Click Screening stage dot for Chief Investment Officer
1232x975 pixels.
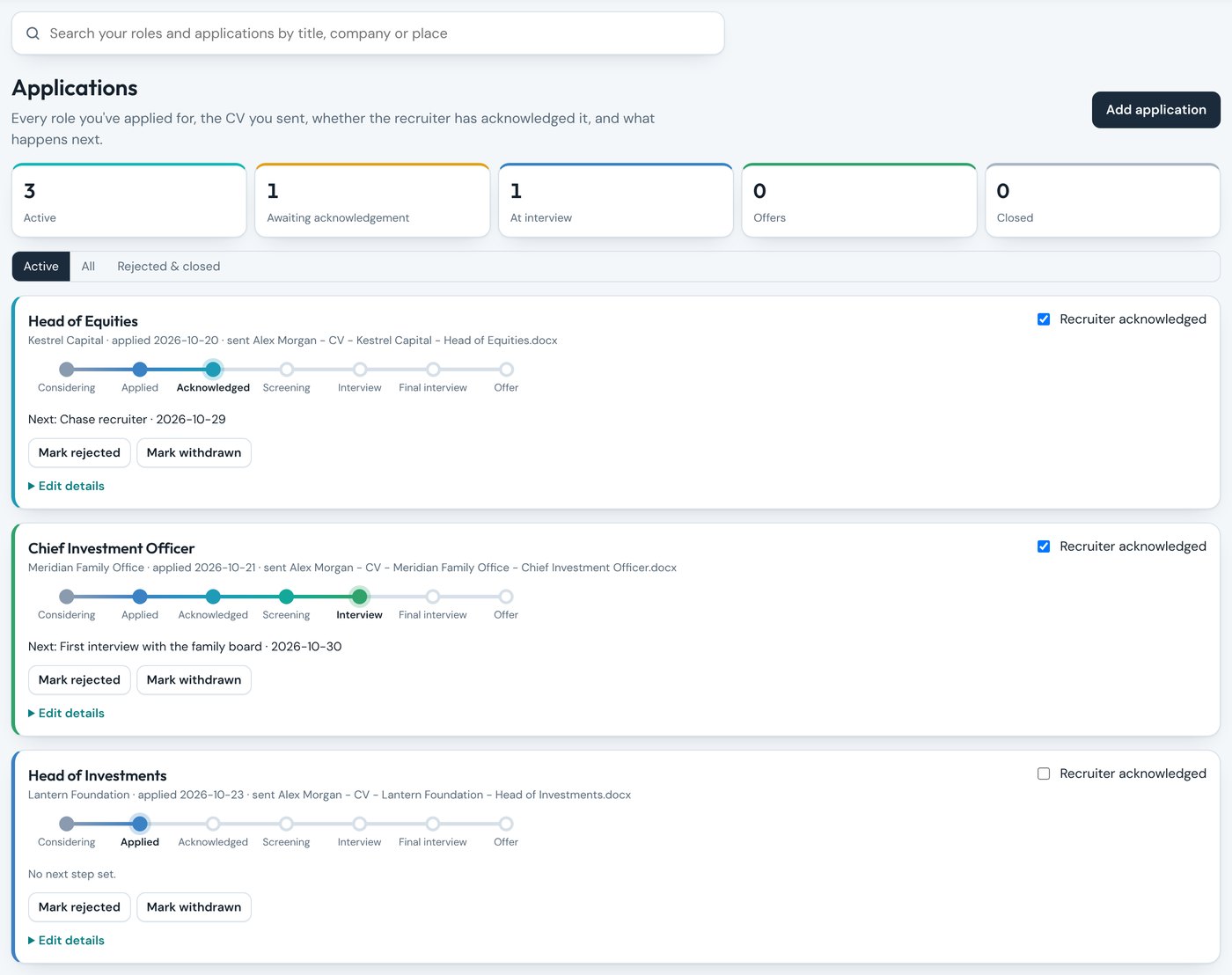[286, 597]
